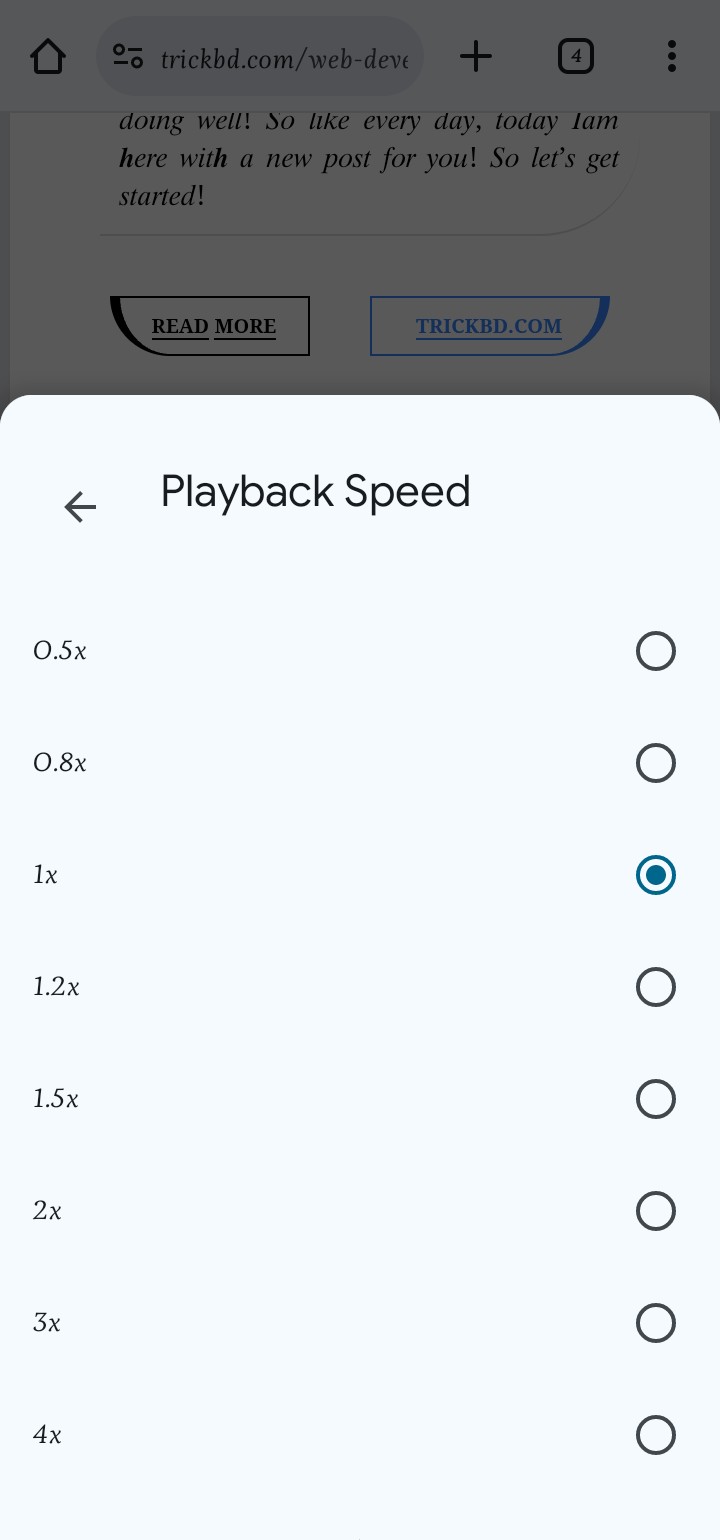Select the 4x speed radio button
The height and width of the screenshot is (1540, 720).
click(x=655, y=1435)
